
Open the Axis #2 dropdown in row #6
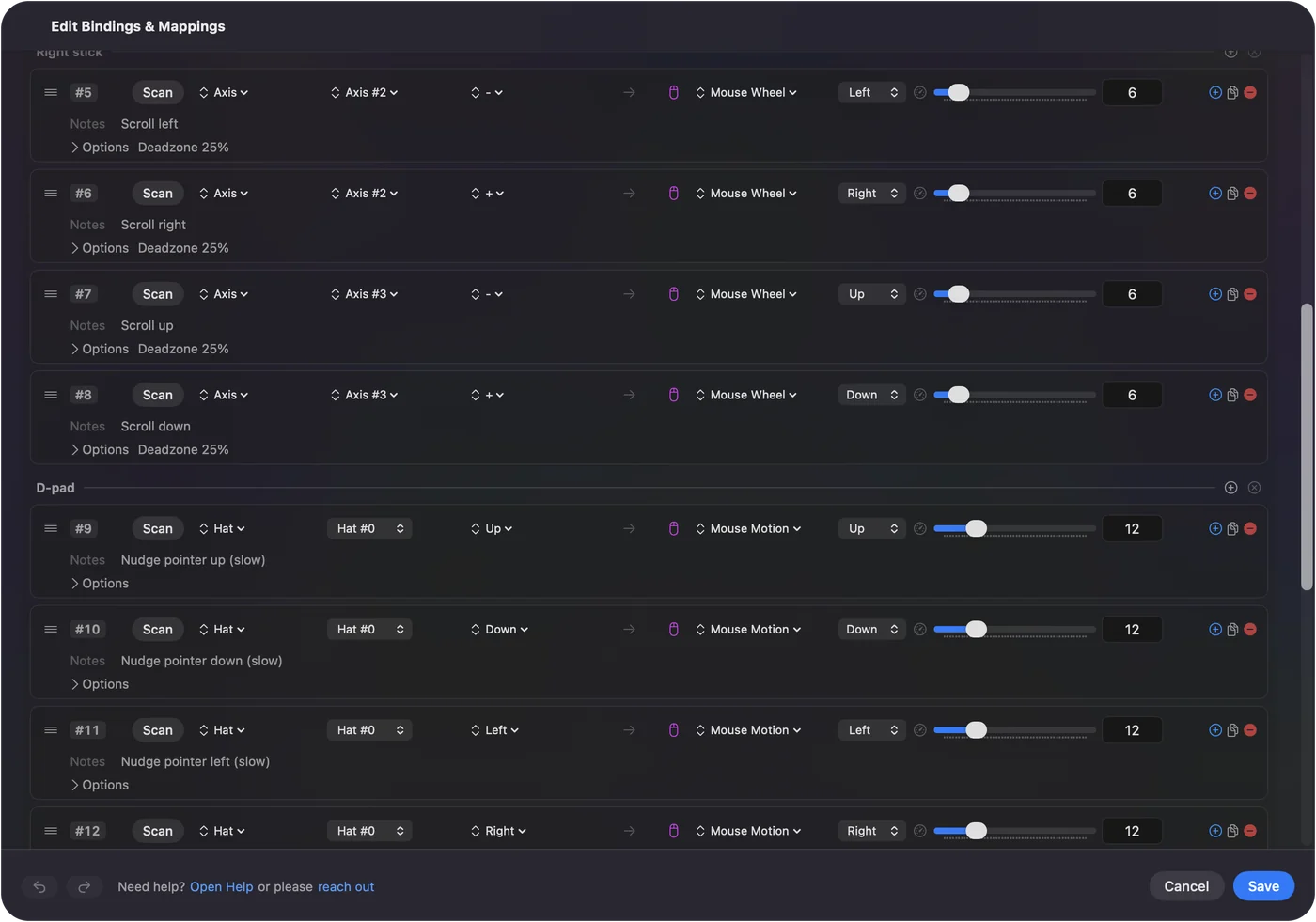coord(364,194)
